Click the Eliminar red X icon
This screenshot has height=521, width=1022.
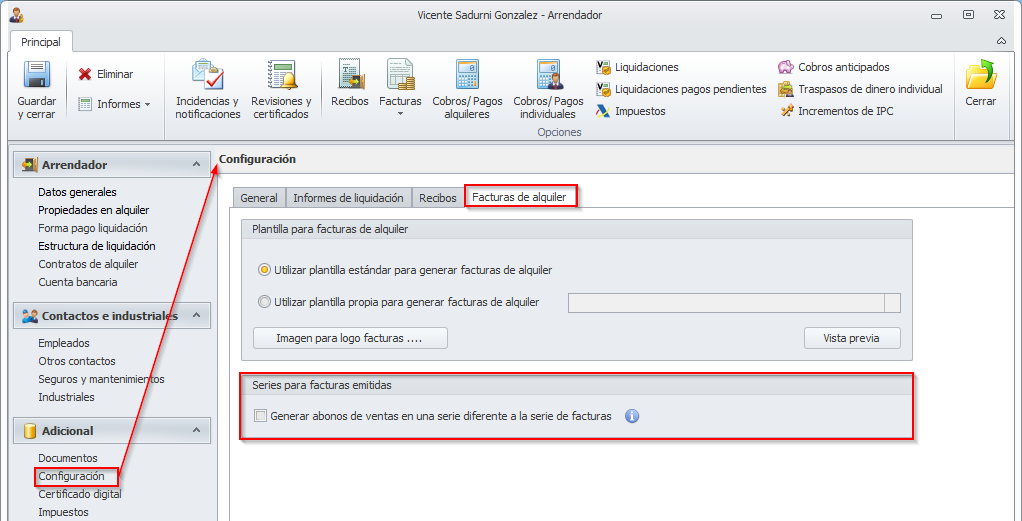(85, 74)
